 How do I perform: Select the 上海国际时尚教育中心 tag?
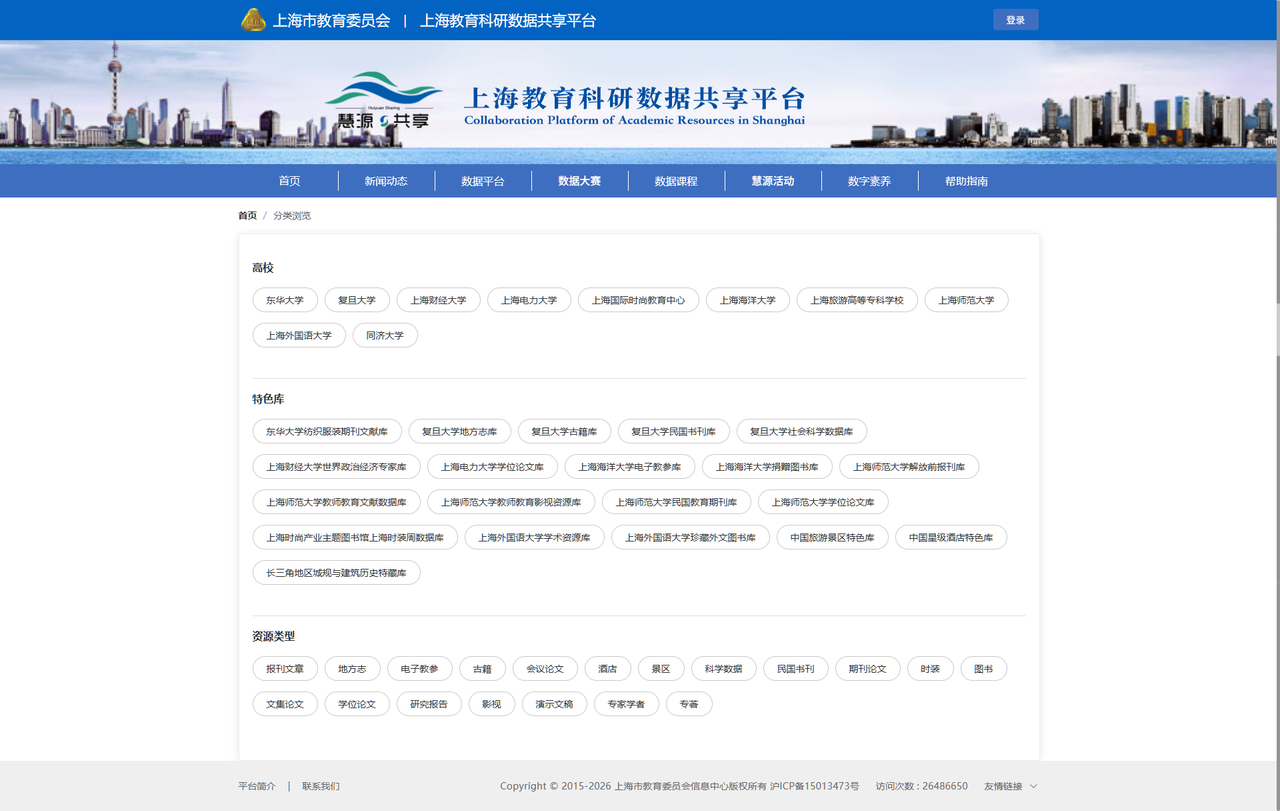click(638, 300)
